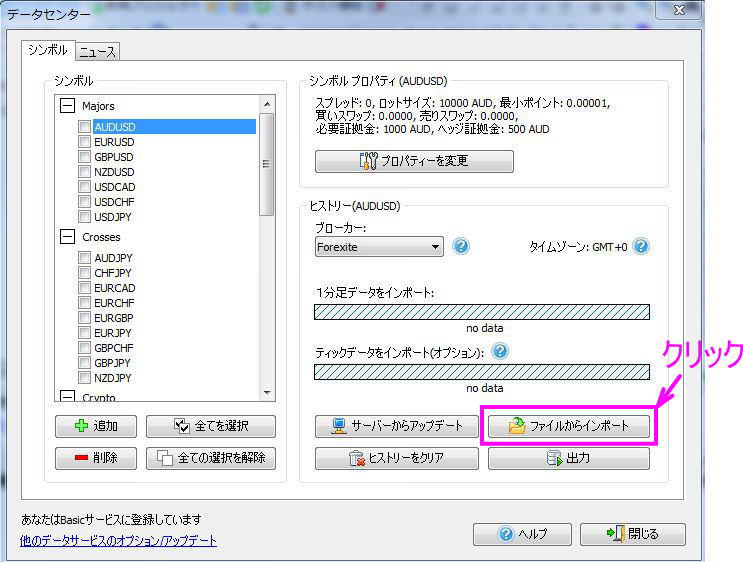The image size is (743, 562).
Task: Click the red minus 削除 icon
Action: click(81, 458)
